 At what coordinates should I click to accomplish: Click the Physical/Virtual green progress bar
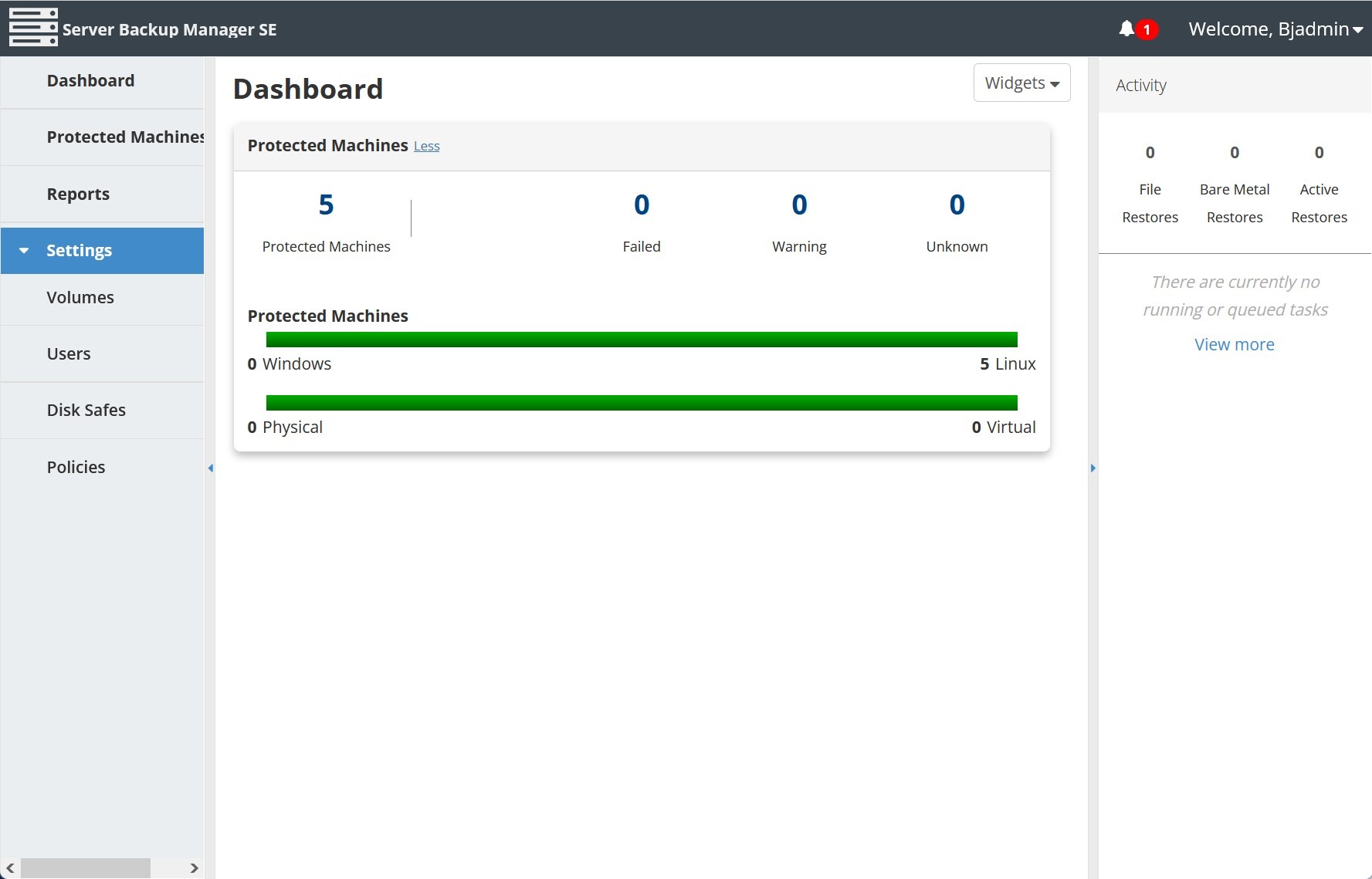tap(642, 403)
